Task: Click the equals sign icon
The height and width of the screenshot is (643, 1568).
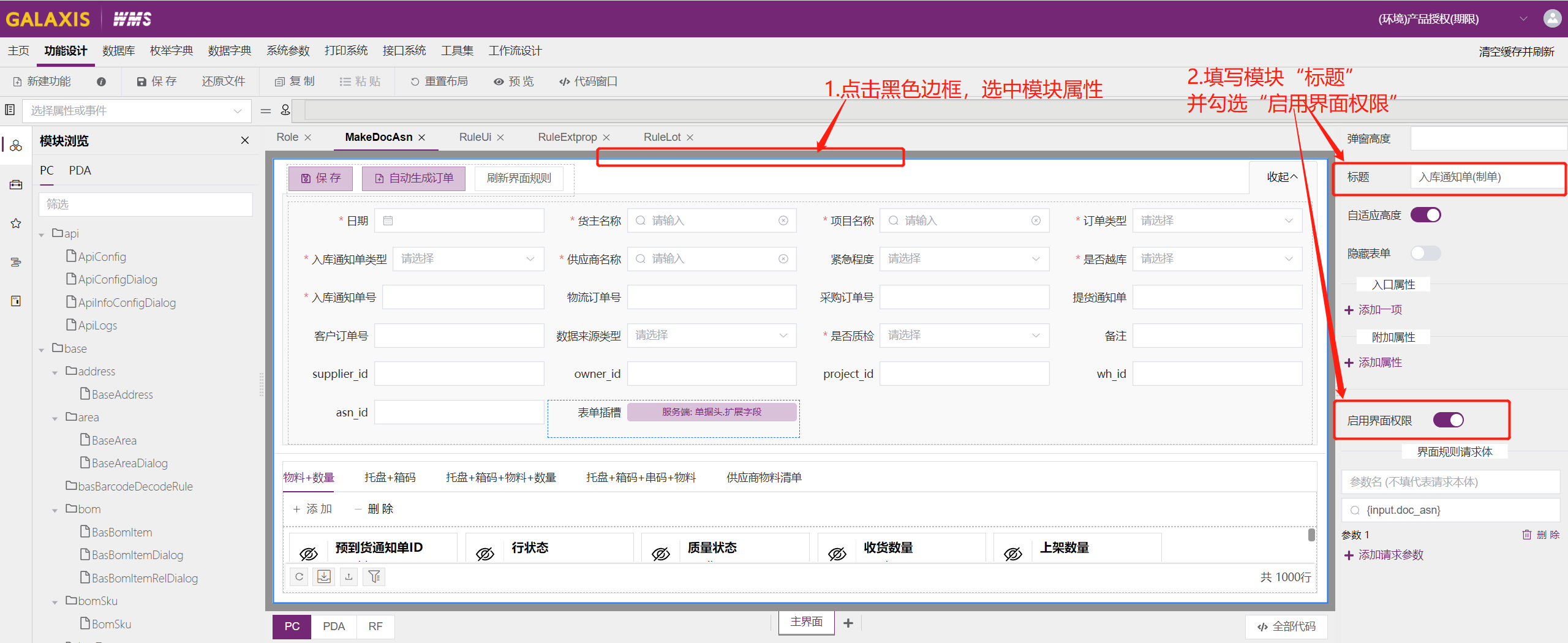Action: 265,111
